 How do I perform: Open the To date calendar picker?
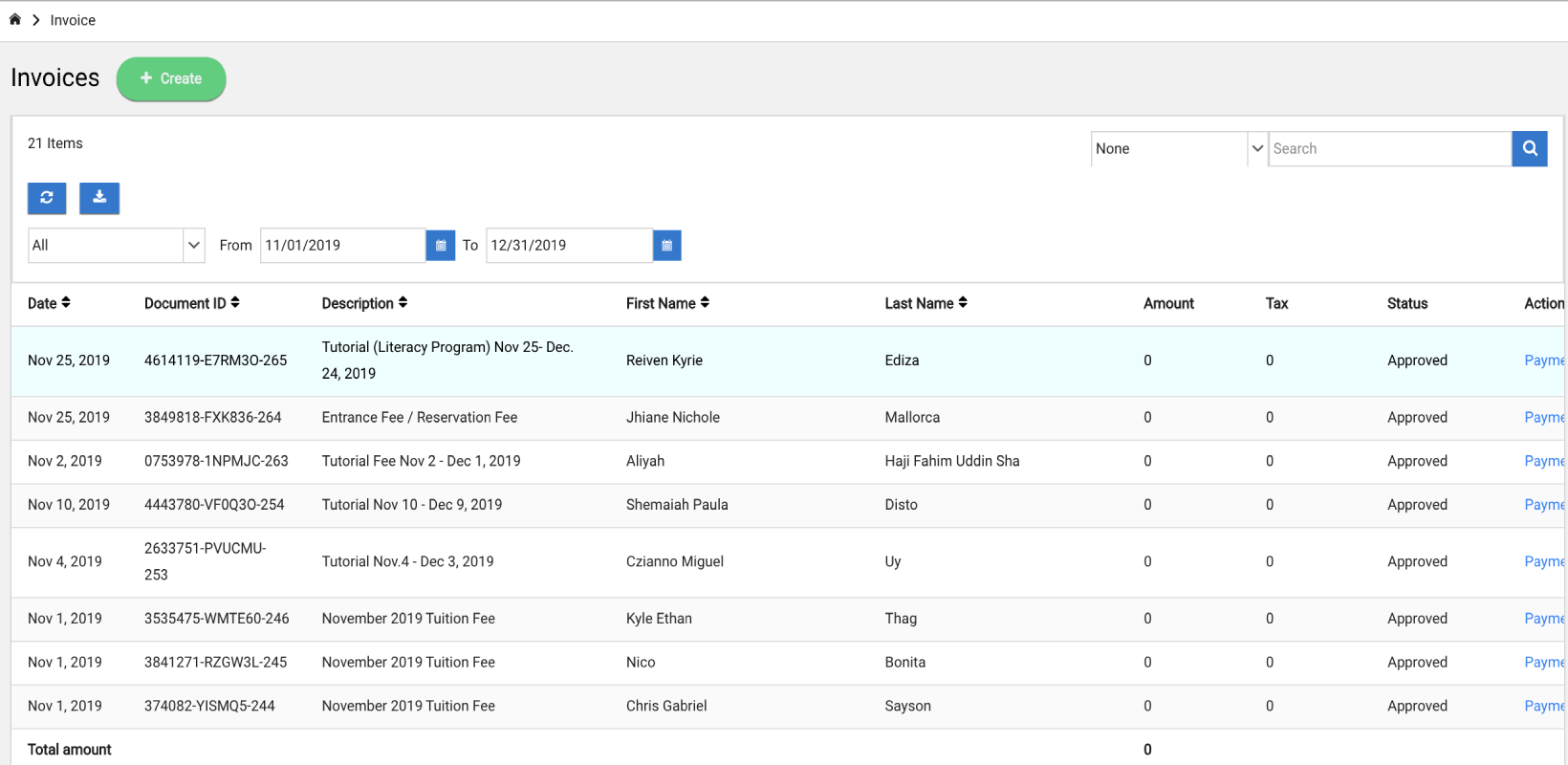[666, 246]
